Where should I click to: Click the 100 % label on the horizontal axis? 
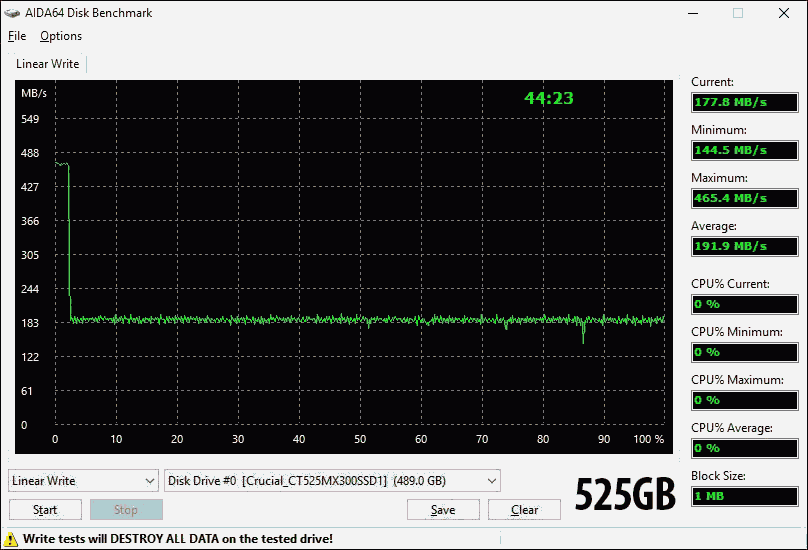[x=648, y=439]
